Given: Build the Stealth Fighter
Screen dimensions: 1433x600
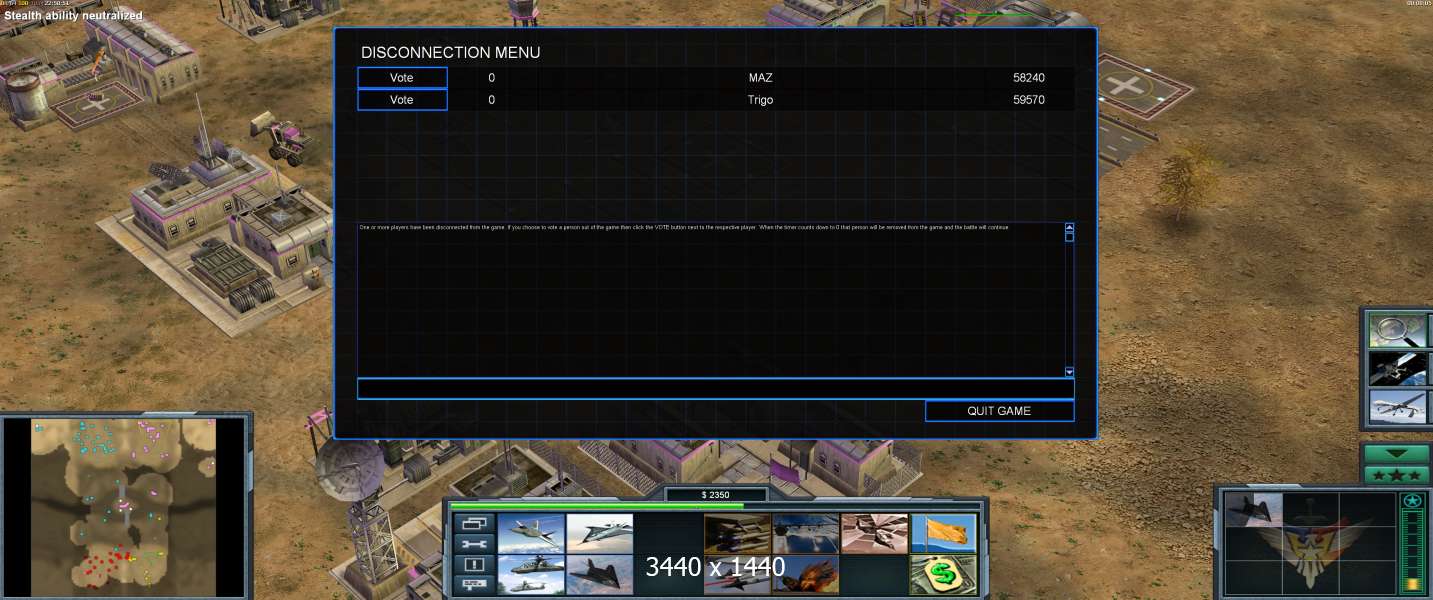Looking at the screenshot, I should tap(600, 575).
